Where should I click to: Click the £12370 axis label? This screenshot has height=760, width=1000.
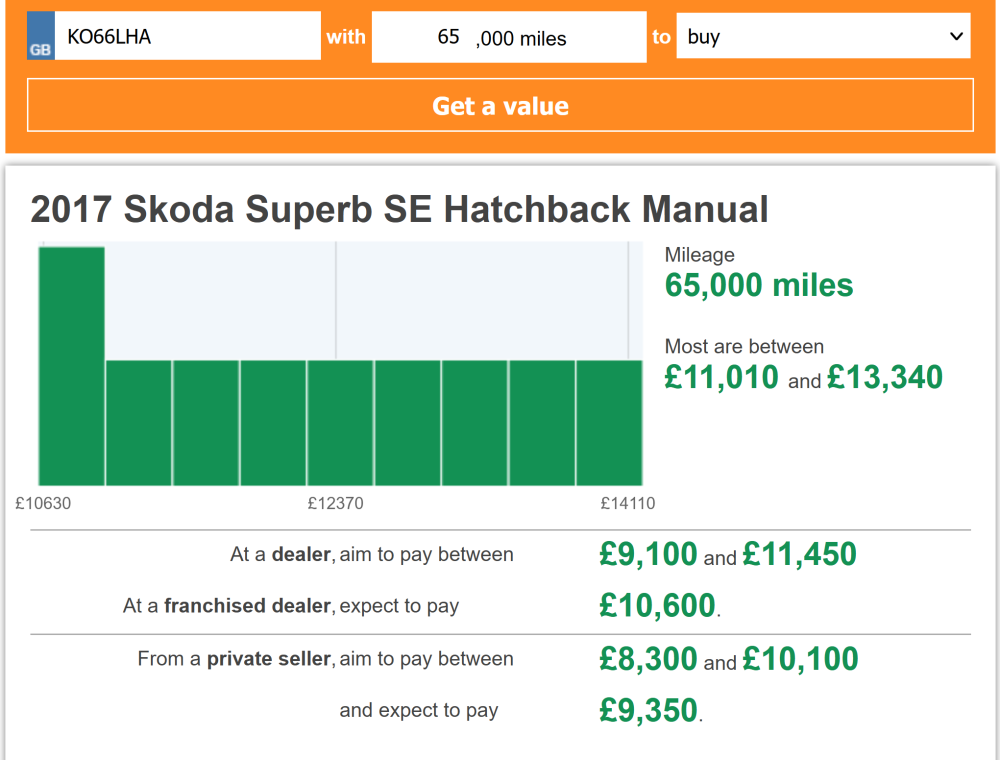335,504
